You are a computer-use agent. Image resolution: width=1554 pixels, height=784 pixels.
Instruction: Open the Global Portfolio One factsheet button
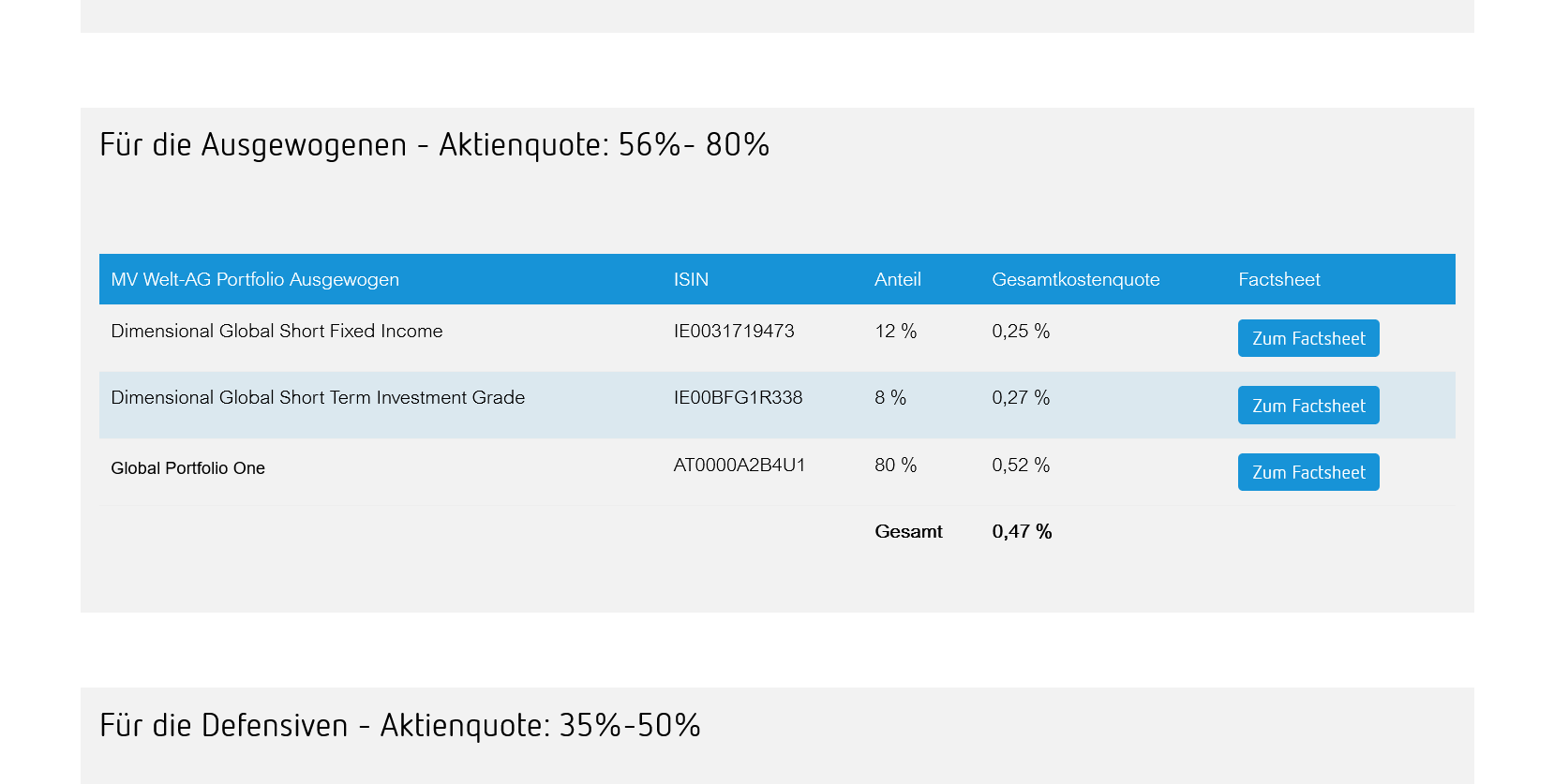pos(1307,472)
